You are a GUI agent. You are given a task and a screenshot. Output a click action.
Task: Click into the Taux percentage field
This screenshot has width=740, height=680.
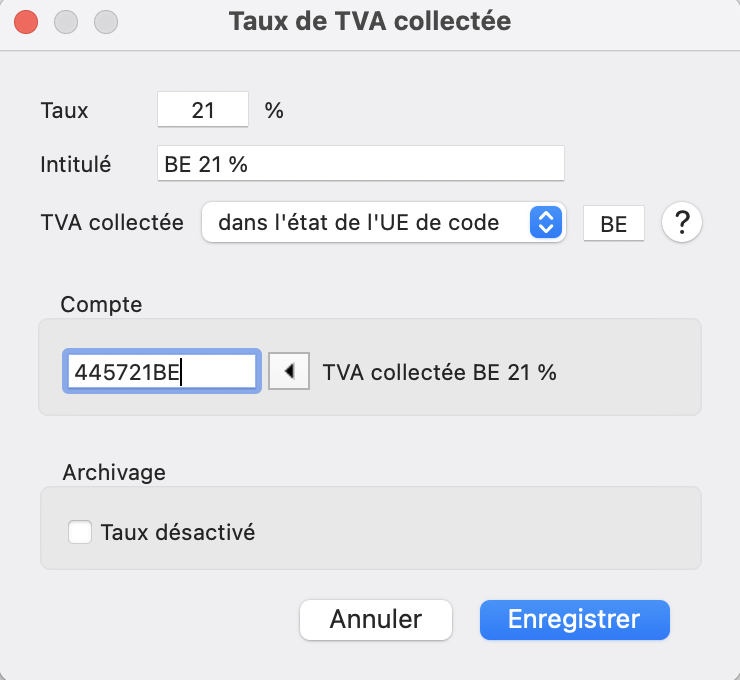tap(203, 109)
